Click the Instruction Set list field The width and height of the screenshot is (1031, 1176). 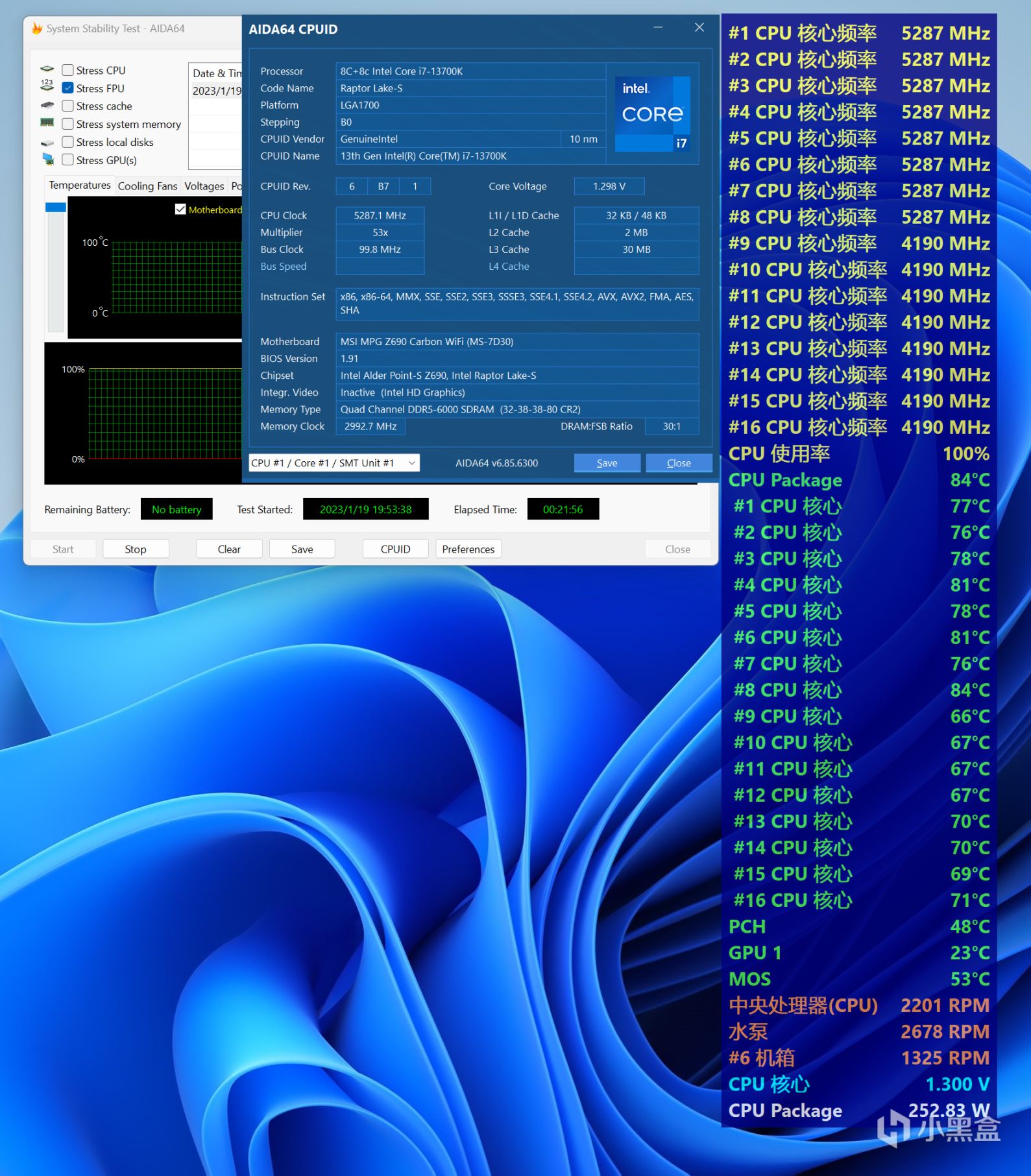coord(517,304)
